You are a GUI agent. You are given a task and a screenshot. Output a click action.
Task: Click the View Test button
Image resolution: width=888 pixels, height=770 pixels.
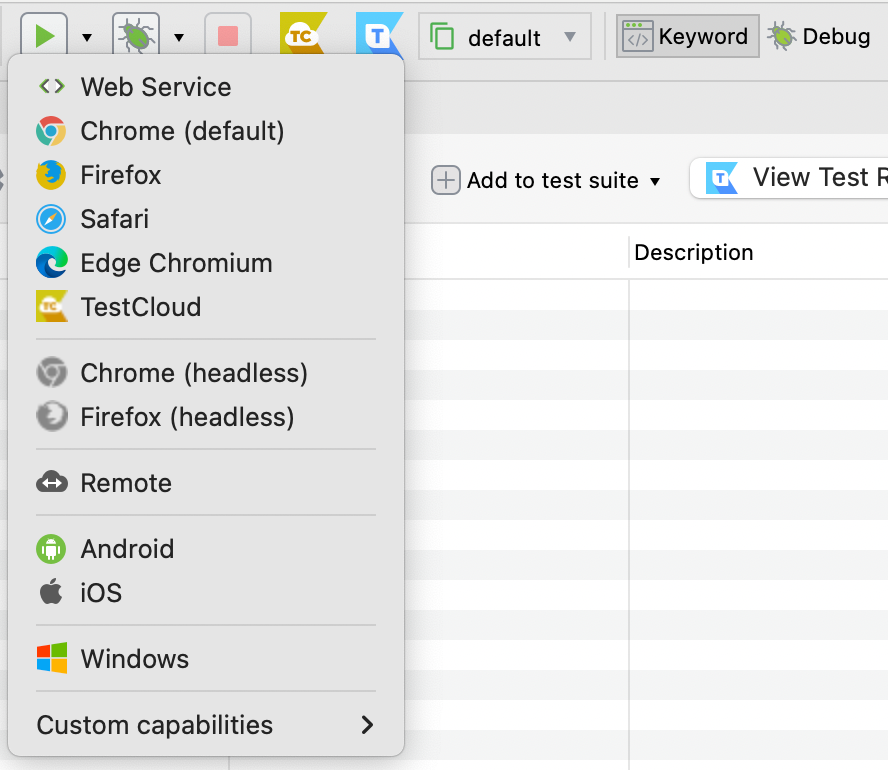point(789,178)
